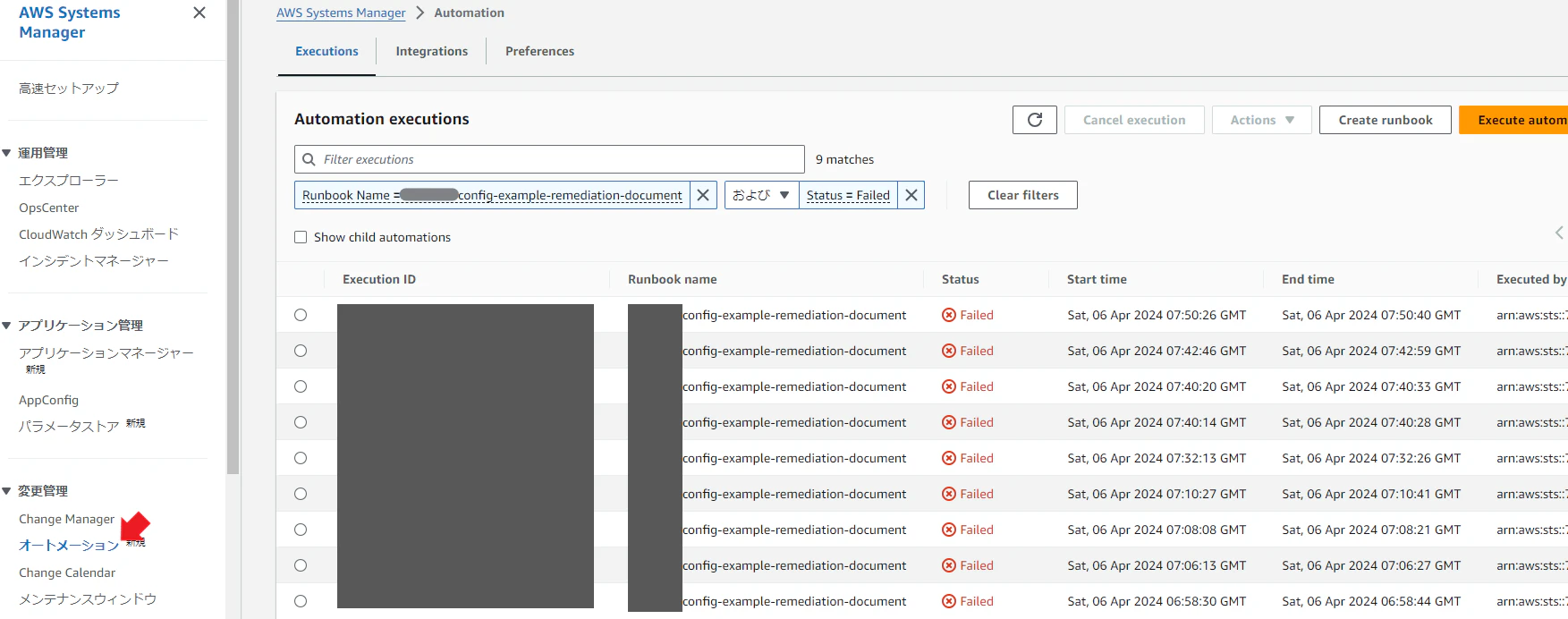Click Failed status icon for 07:50:26 execution
Image resolution: width=1568 pixels, height=619 pixels.
949,315
